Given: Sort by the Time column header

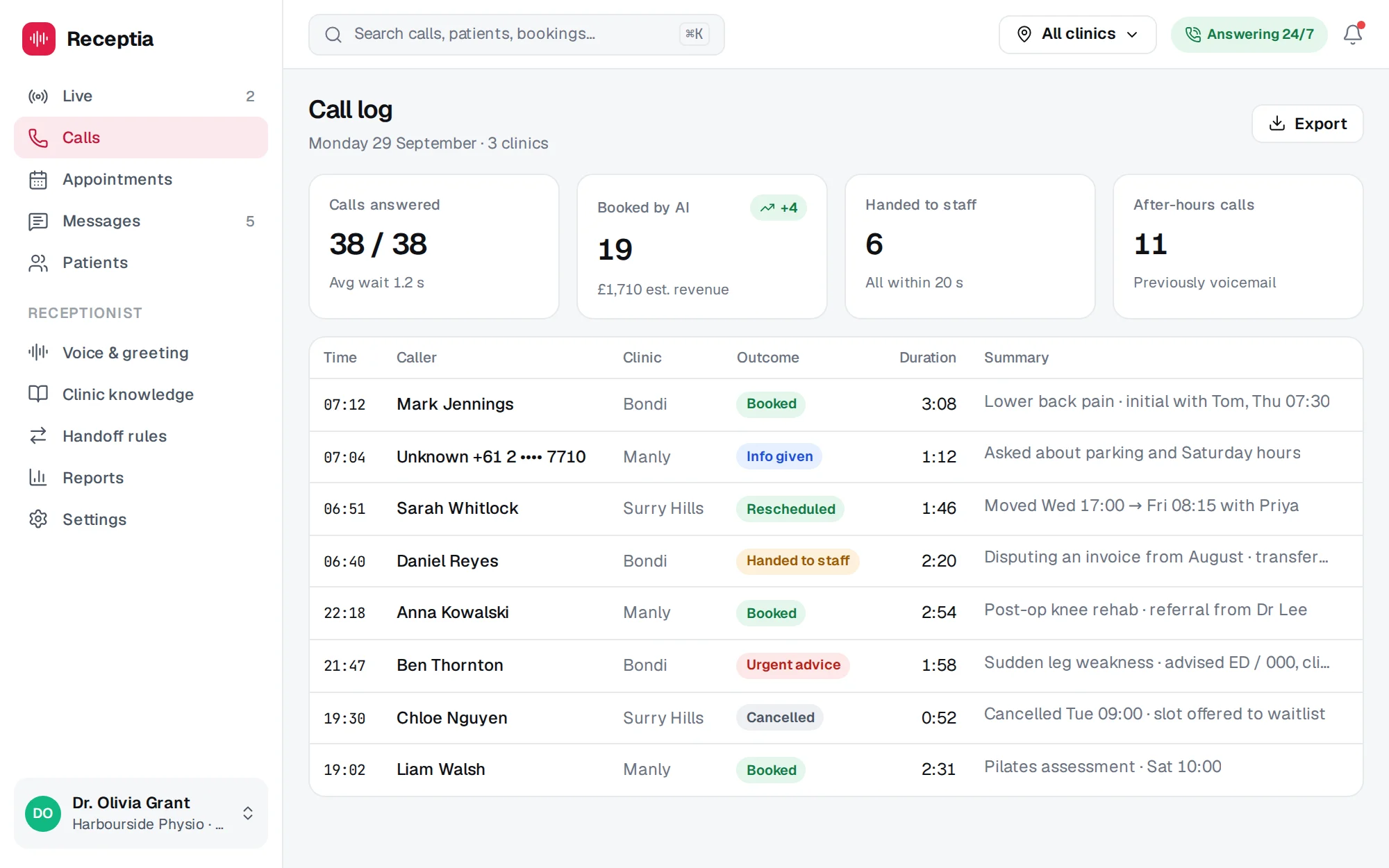Looking at the screenshot, I should 340,358.
